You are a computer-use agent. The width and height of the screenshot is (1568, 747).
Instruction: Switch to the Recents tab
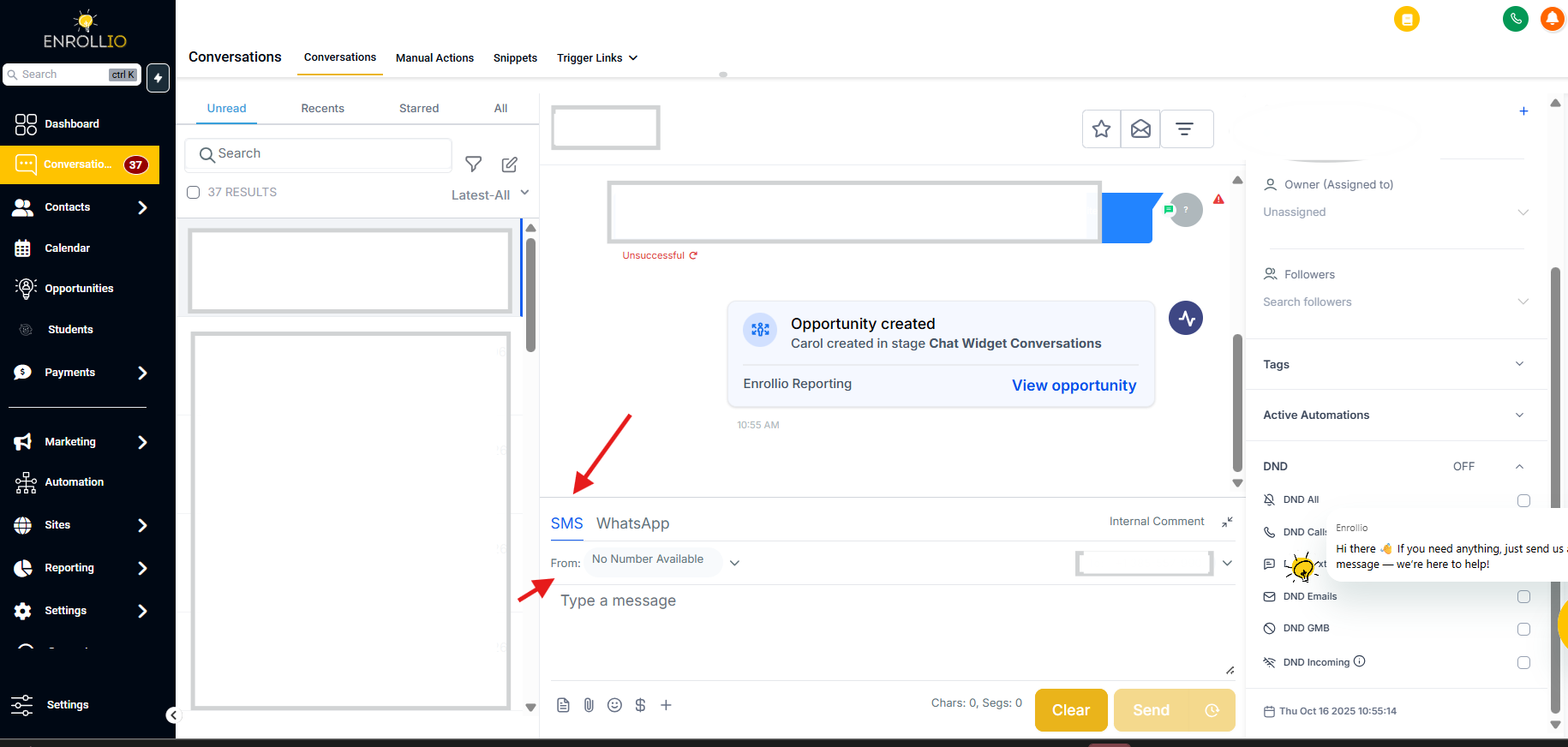(322, 108)
